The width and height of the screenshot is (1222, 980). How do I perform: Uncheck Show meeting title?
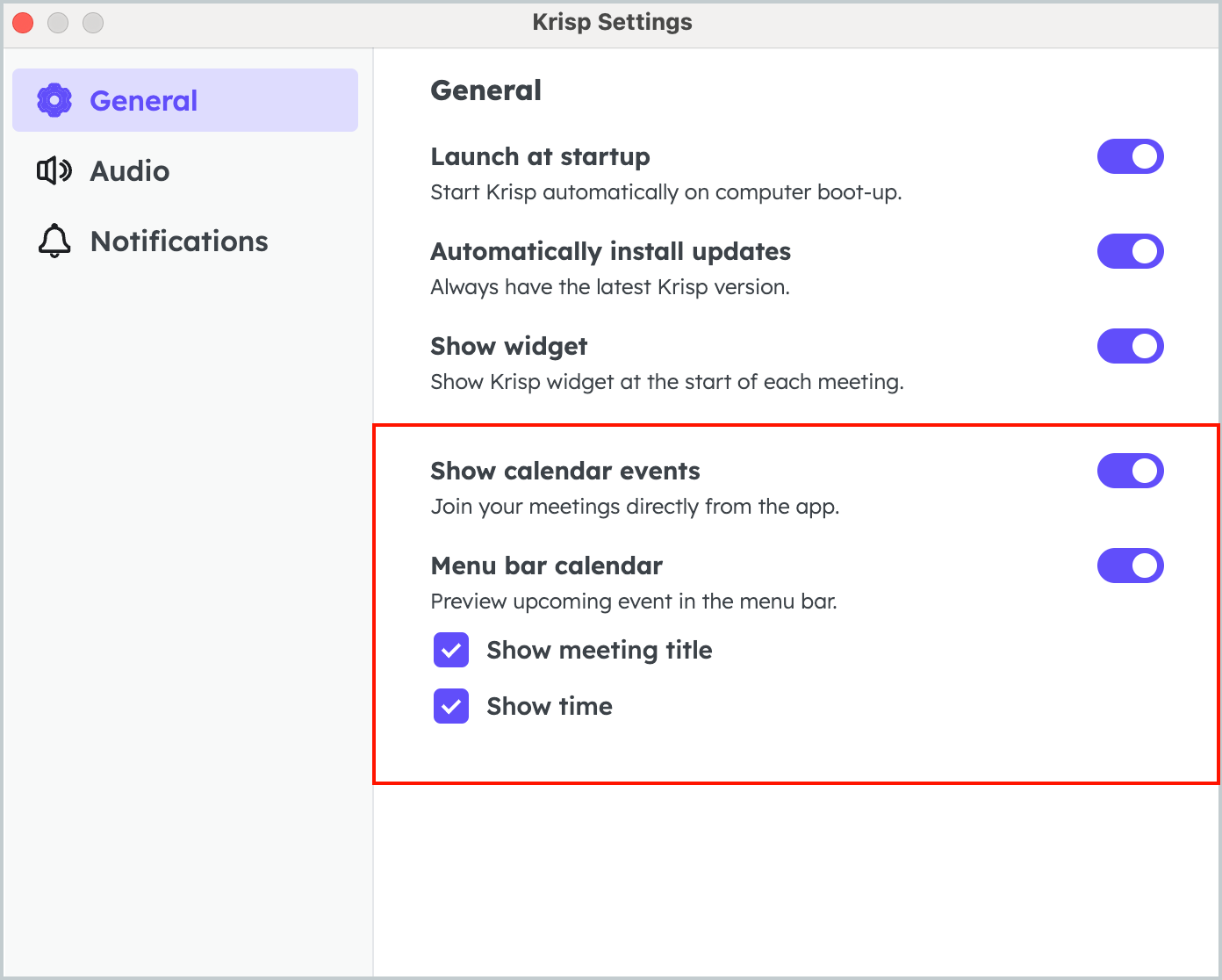click(450, 651)
